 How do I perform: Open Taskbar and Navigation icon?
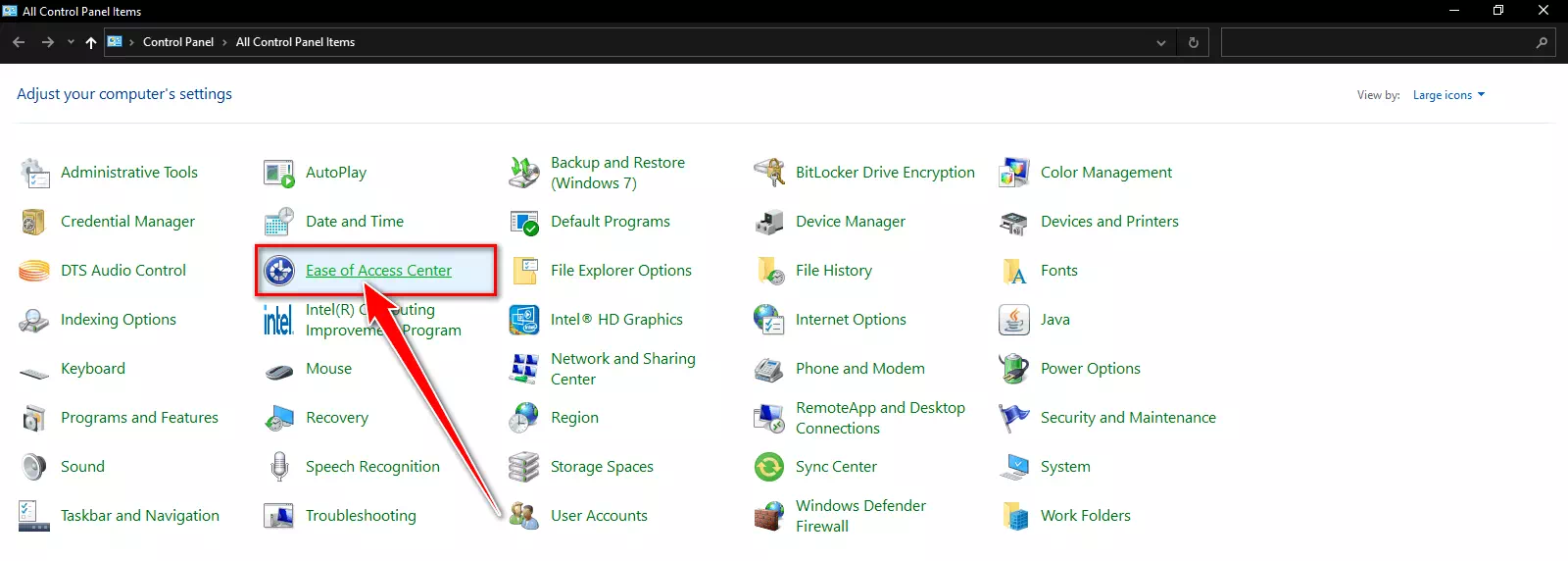point(34,516)
